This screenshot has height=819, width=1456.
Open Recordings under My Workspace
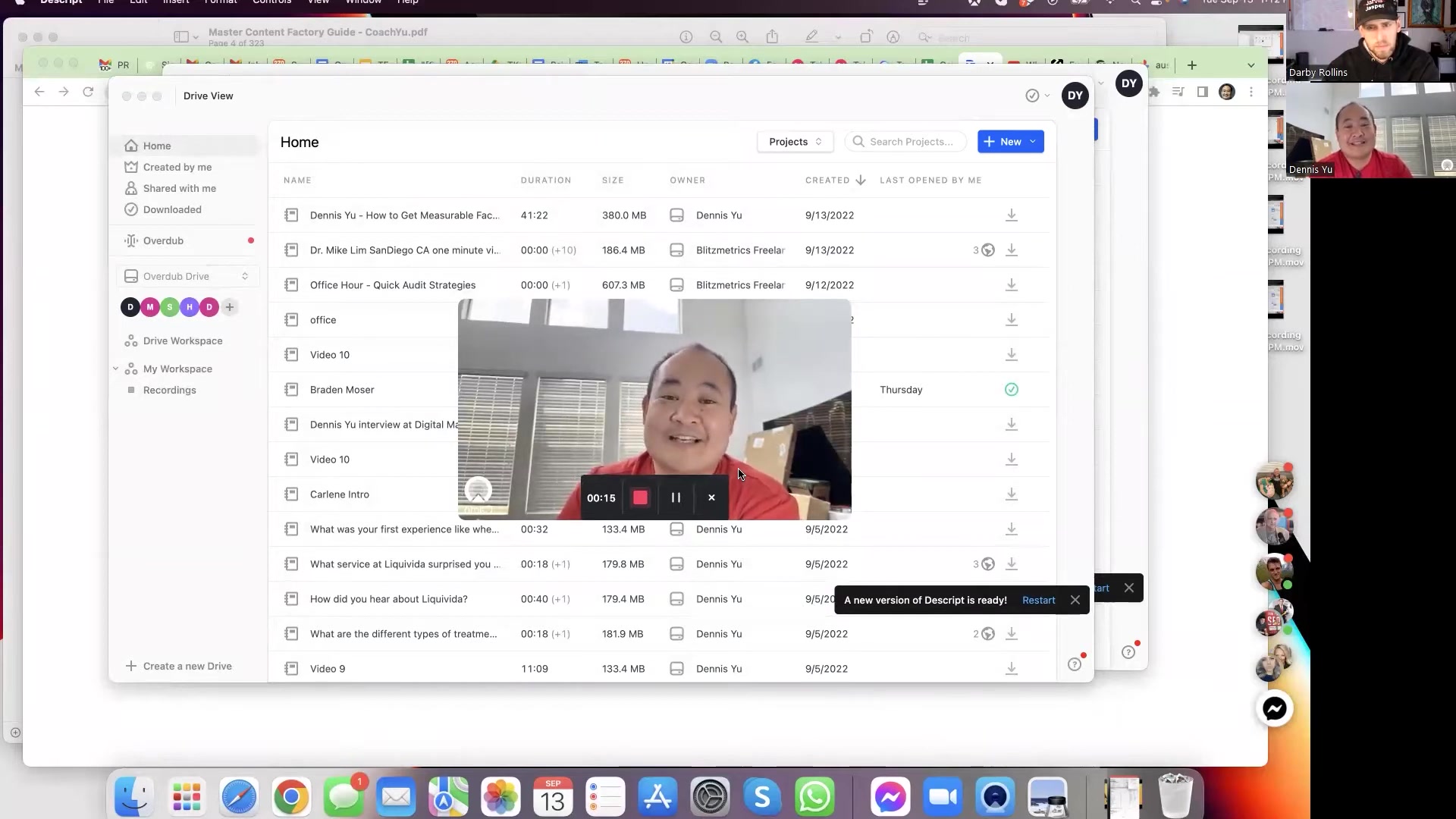click(x=169, y=390)
